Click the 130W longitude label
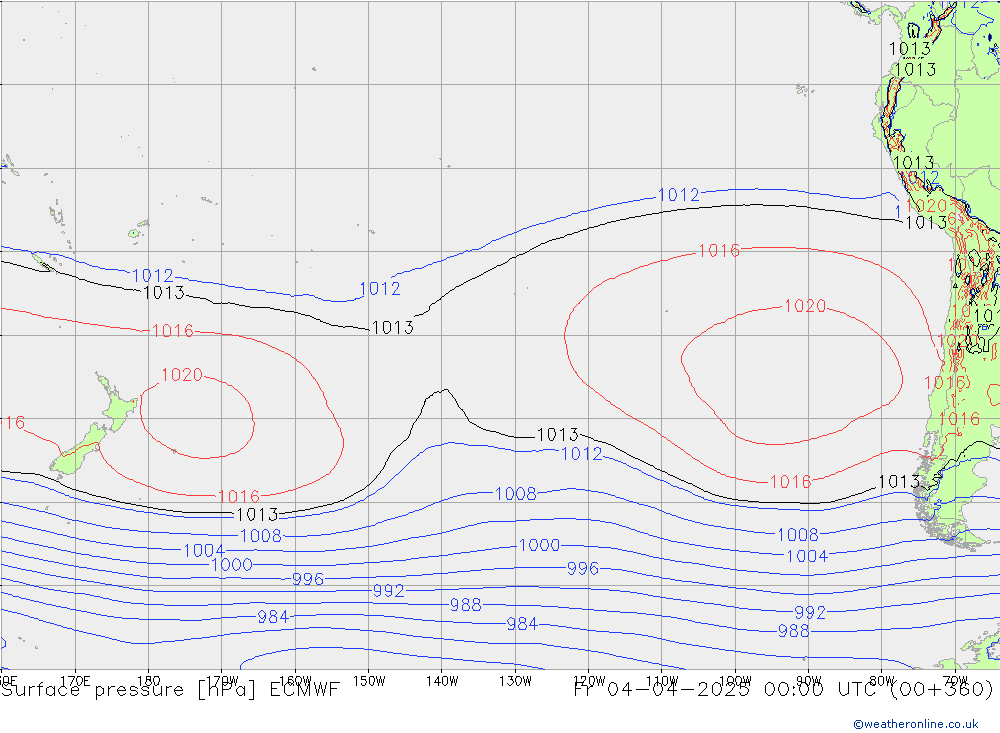 point(515,681)
